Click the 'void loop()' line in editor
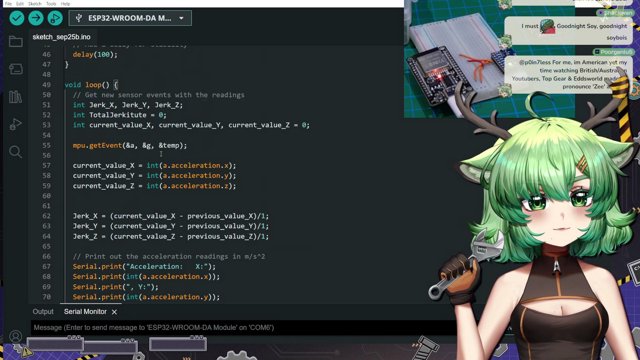The image size is (640, 360). pos(91,85)
